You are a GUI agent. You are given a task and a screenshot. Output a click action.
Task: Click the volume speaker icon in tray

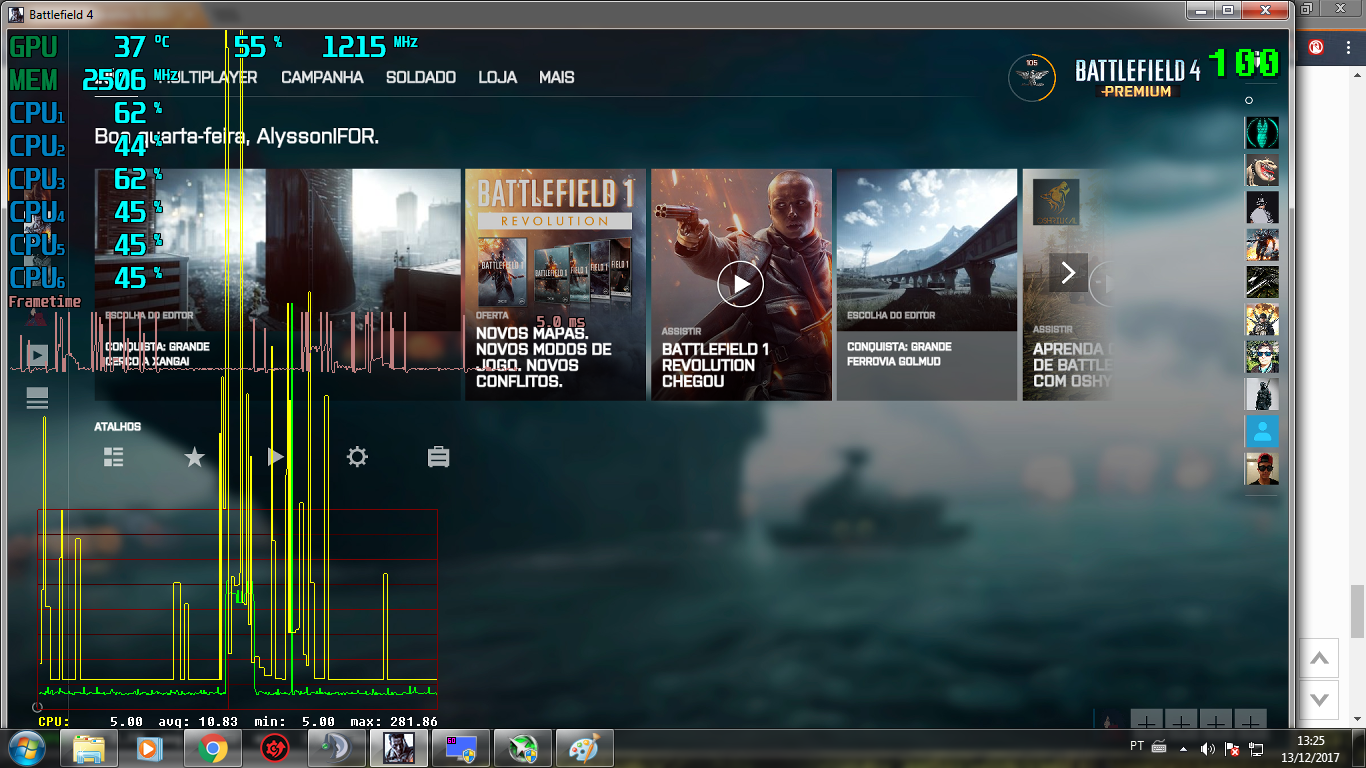[1207, 748]
